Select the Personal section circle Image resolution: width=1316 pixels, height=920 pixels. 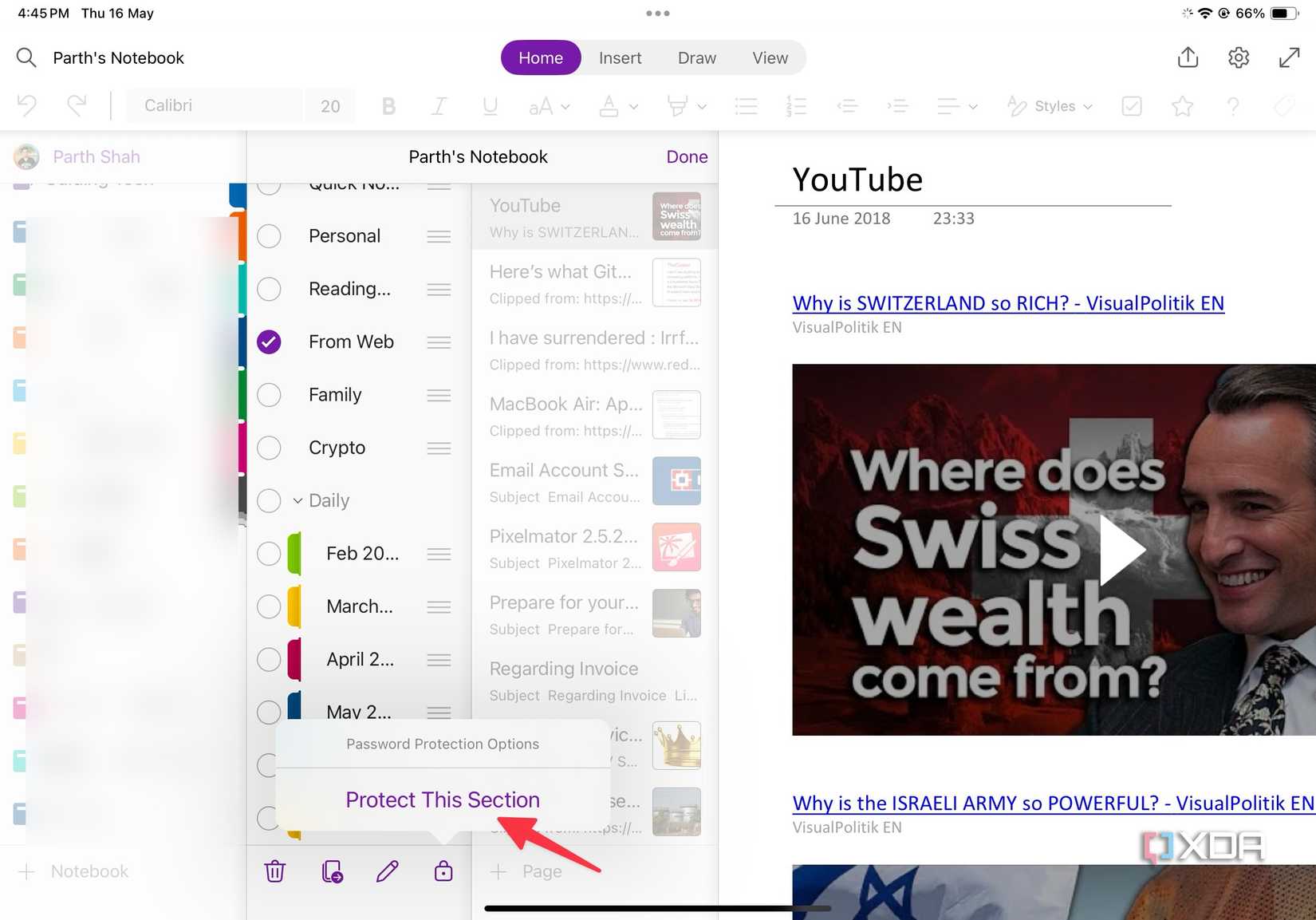click(x=269, y=236)
